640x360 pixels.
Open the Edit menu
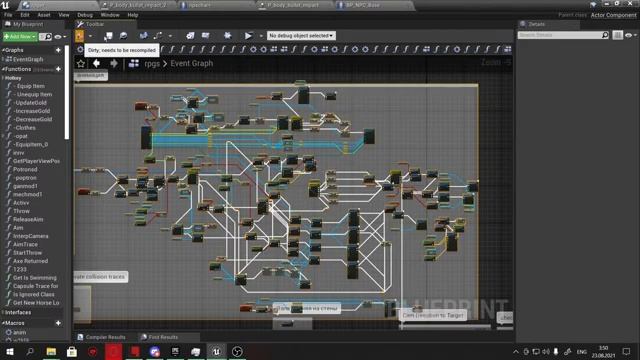pyautogui.click(x=25, y=15)
